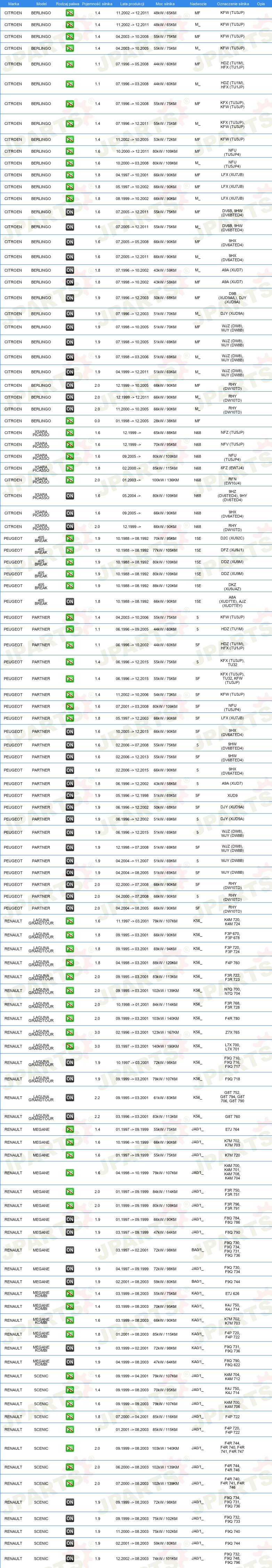Click engine code K4M 700, K4M 701, K4M 708
Image resolution: width=272 pixels, height=1568 pixels.
[x=232, y=1173]
